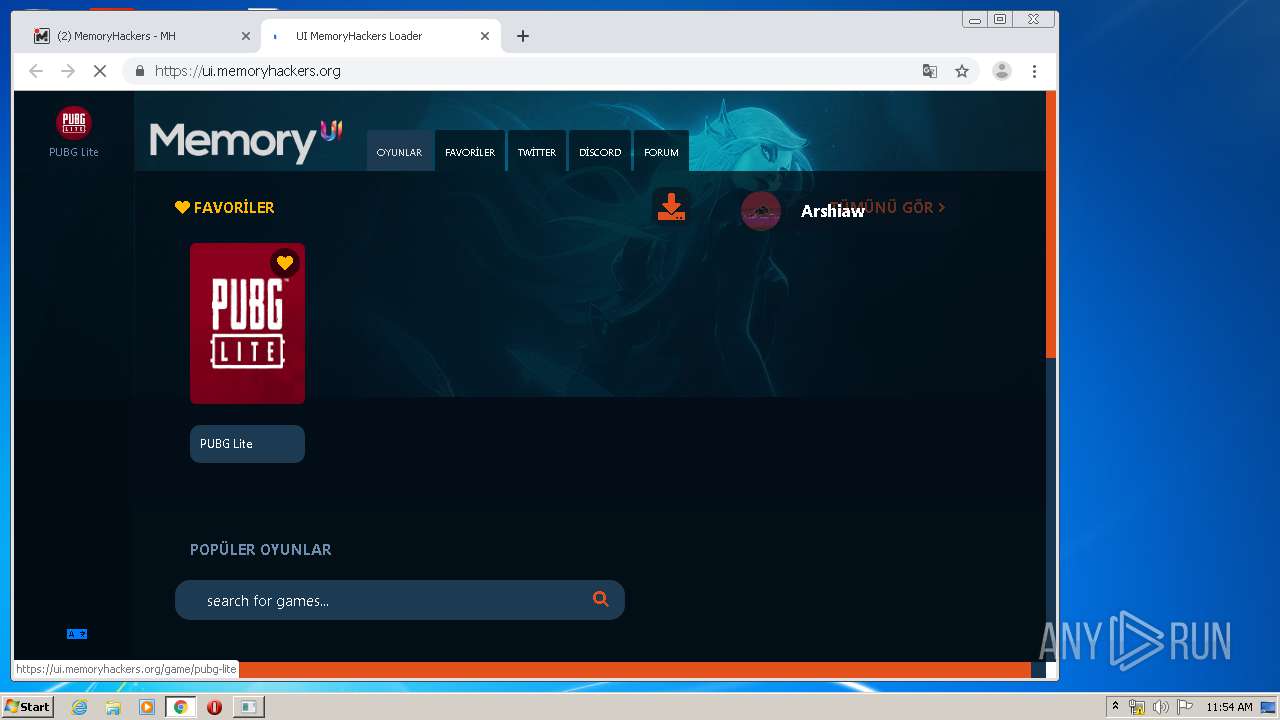Open the FAVORİLER menu tab
The image size is (1280, 720).
coord(470,152)
